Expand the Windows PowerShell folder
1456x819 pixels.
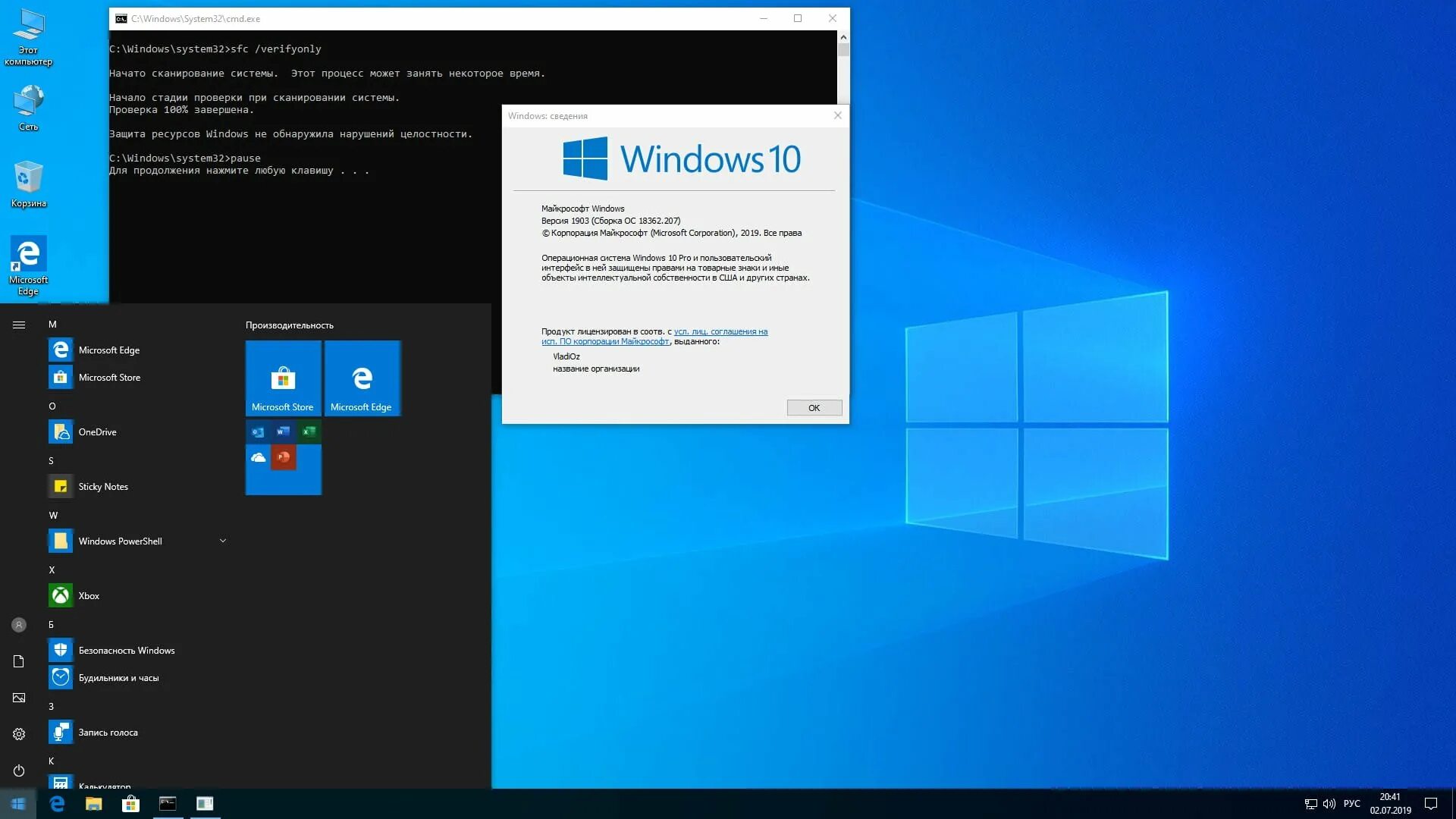click(x=222, y=541)
